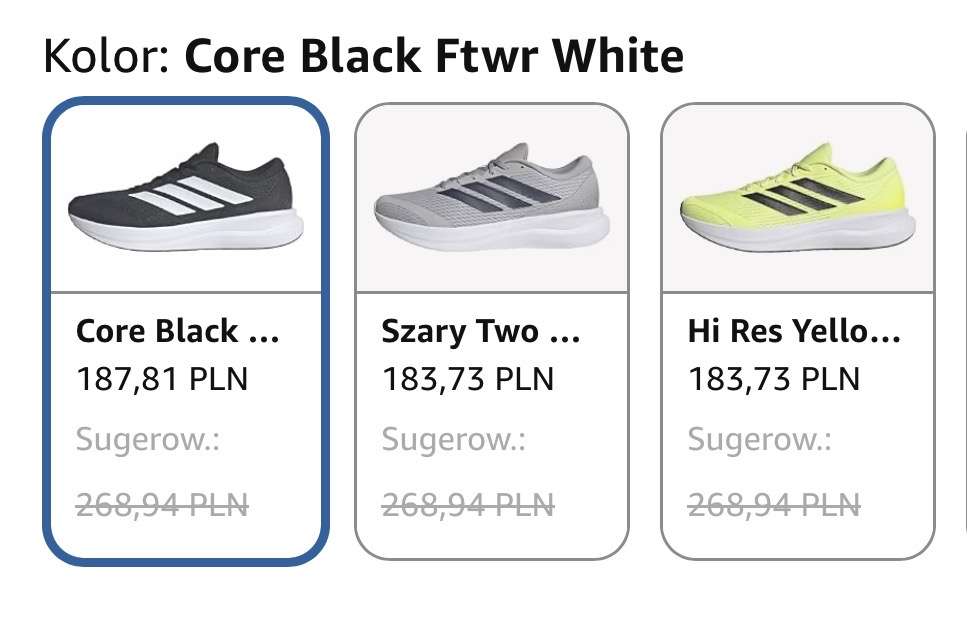This screenshot has width=967, height=636.
Task: Choose the Core Black color option label
Action: tap(178, 331)
